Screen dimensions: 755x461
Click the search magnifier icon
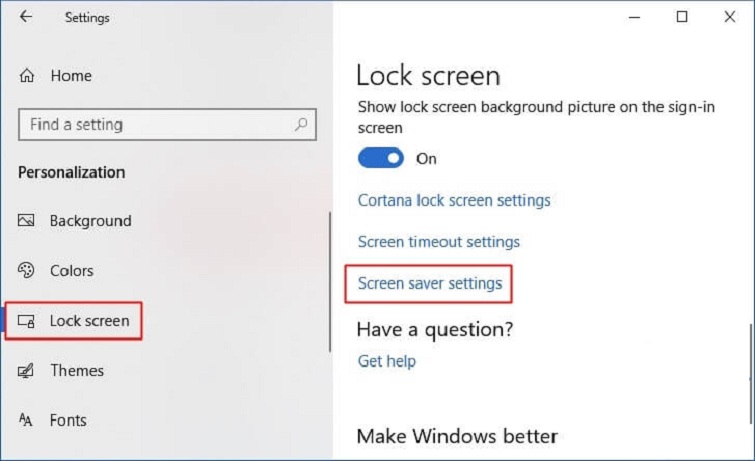click(x=300, y=125)
